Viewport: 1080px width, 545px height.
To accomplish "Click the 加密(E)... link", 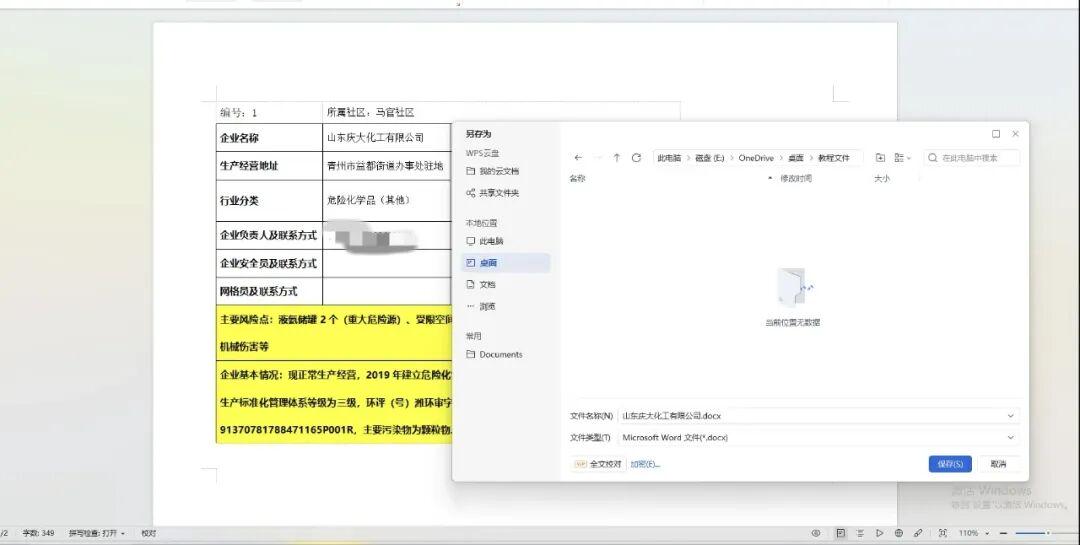I will 645,464.
